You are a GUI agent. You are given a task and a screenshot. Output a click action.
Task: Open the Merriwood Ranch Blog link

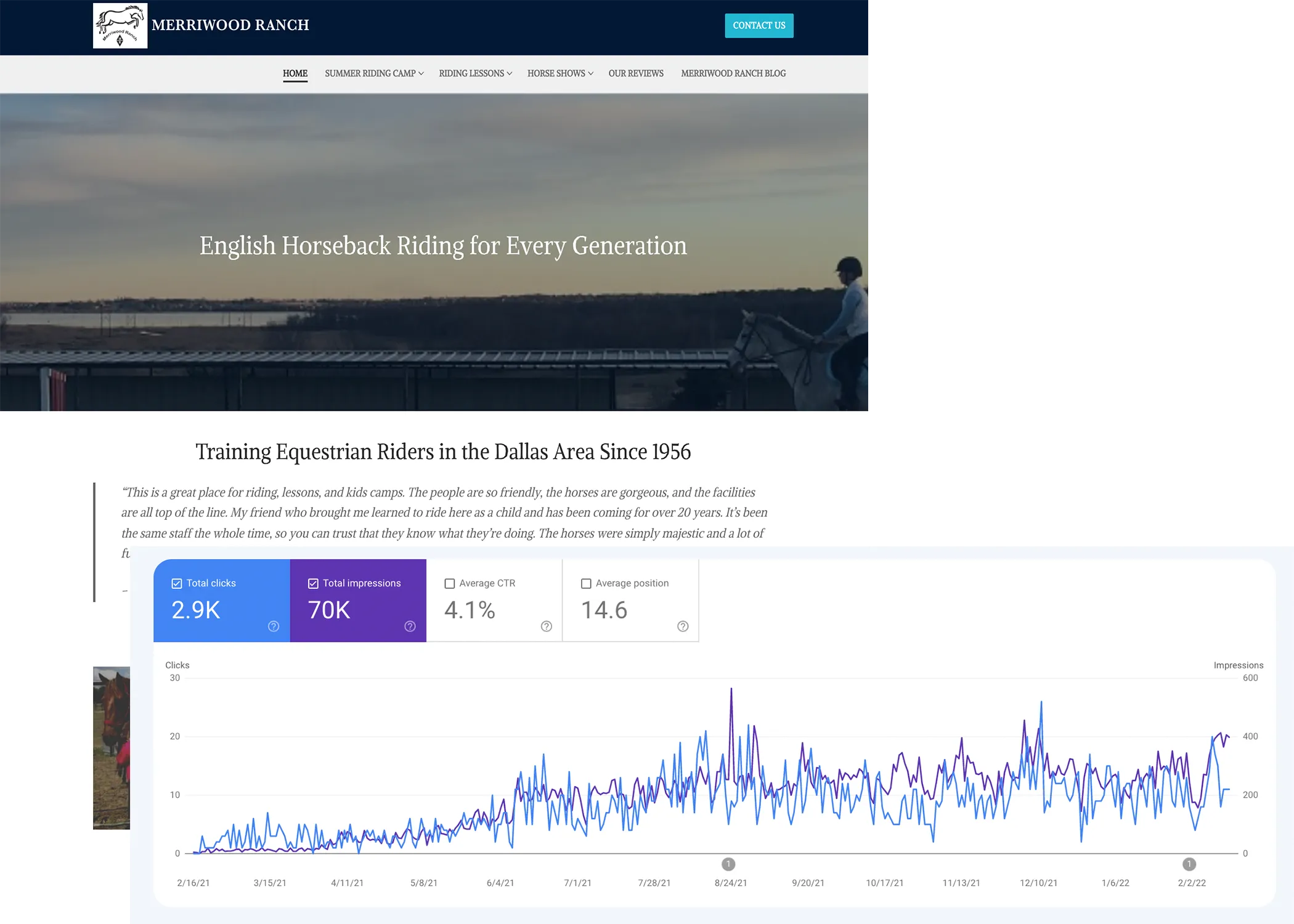[733, 73]
